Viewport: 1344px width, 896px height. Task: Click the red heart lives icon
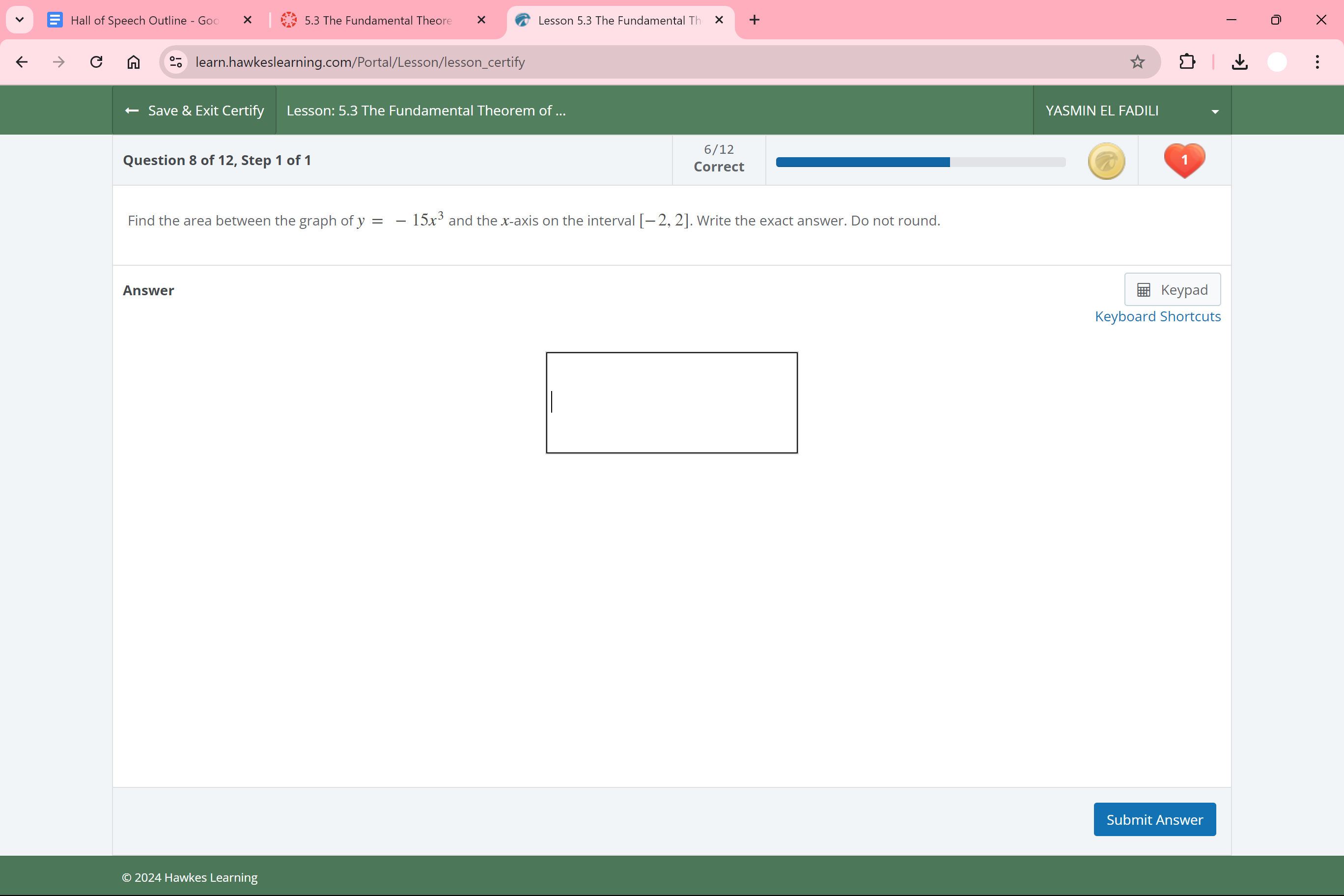point(1184,160)
